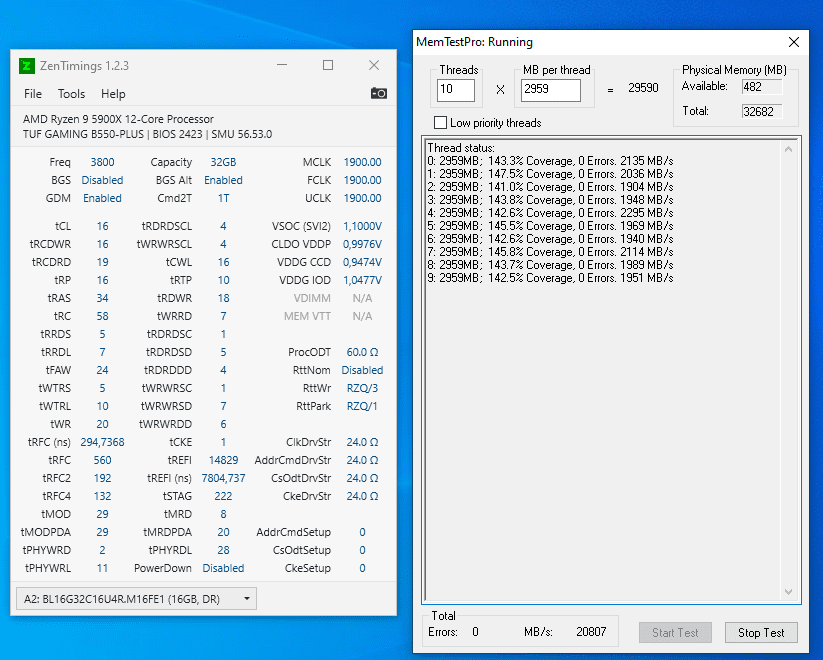This screenshot has width=823, height=660.
Task: Open the File menu in ZenTimings
Action: click(x=33, y=94)
